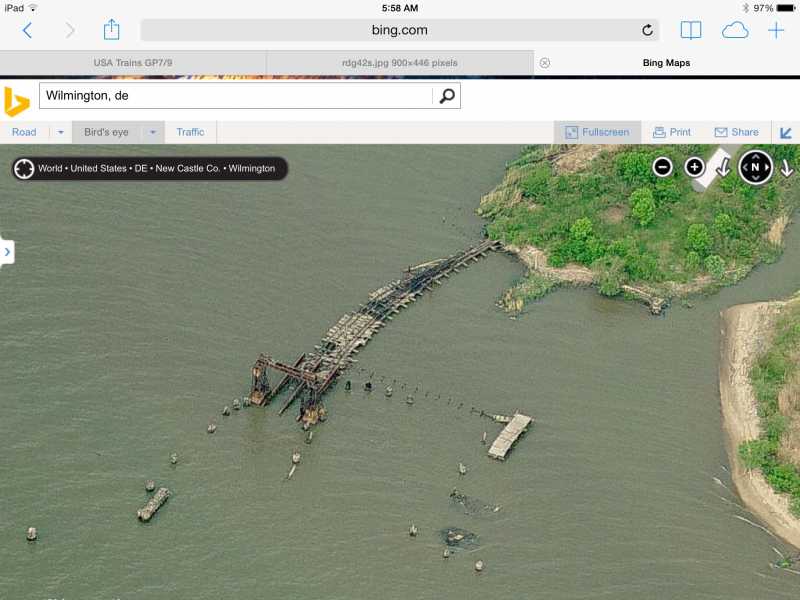800x600 pixels.
Task: Rotate the bird's eye view counterclockwise
Action: 723,167
